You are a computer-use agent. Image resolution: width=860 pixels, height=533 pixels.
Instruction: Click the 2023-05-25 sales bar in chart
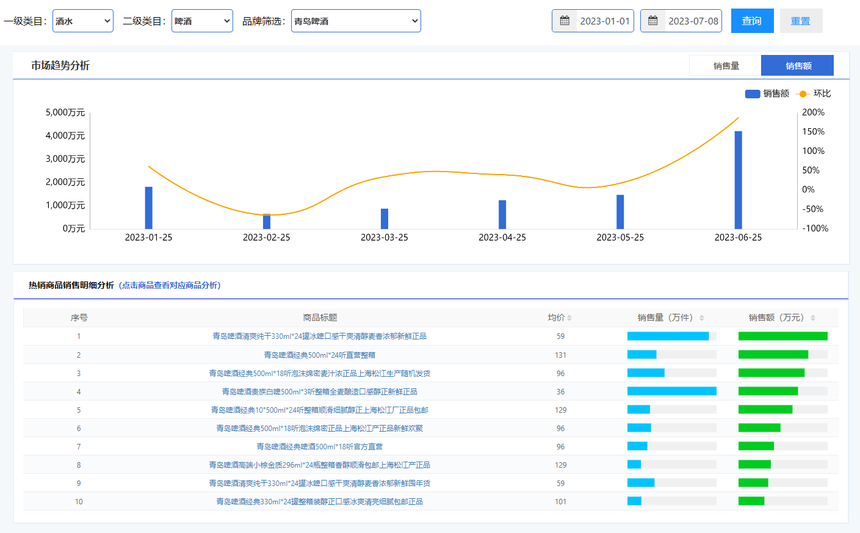point(620,212)
